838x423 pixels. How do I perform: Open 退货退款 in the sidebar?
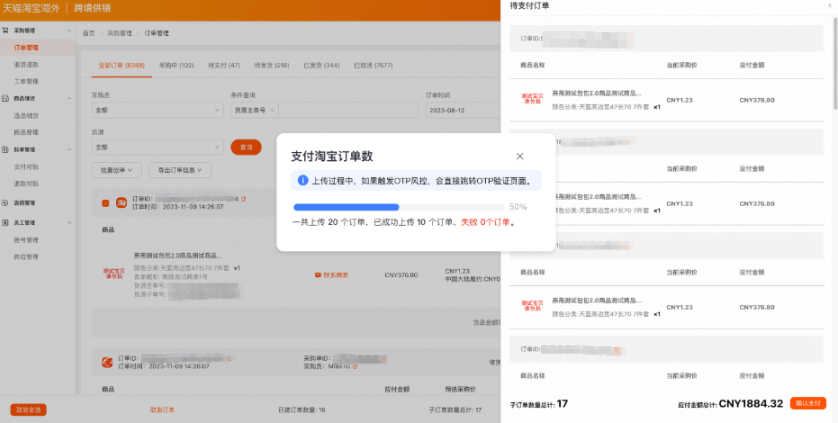[x=26, y=64]
